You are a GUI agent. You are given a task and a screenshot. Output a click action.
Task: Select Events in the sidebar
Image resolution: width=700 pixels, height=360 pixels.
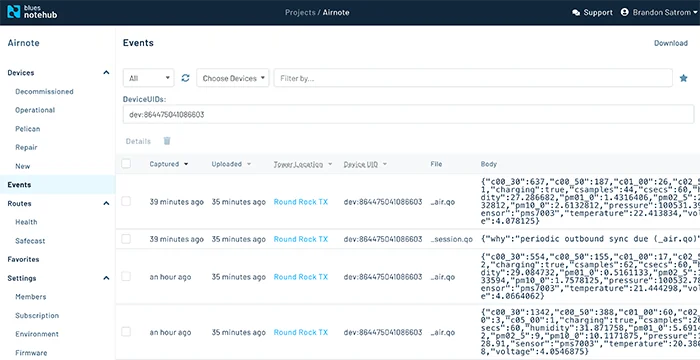click(58, 184)
